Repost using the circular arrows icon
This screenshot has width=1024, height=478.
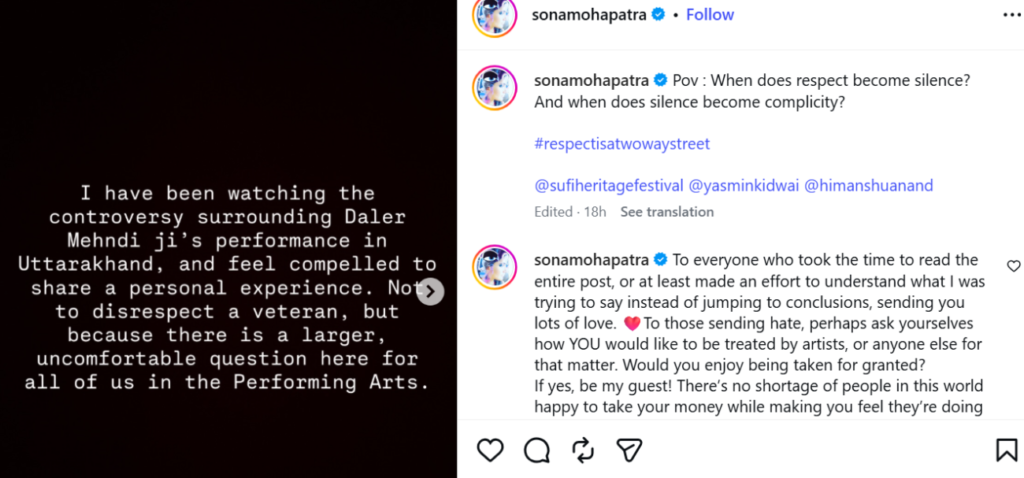pos(583,450)
